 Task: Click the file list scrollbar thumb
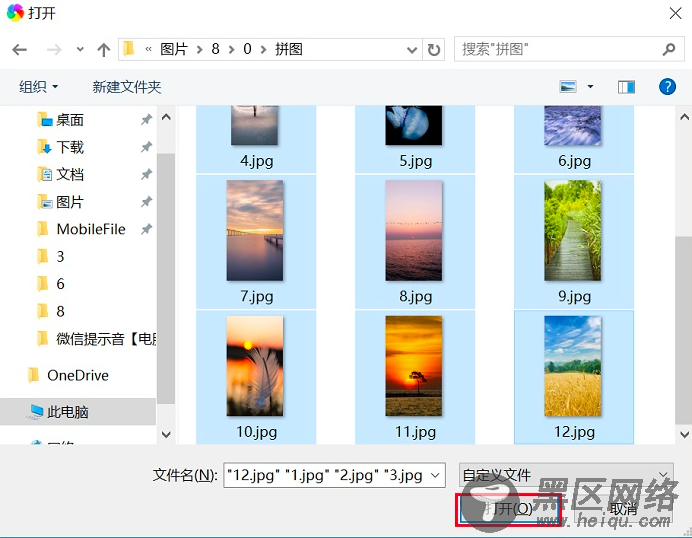tap(684, 330)
